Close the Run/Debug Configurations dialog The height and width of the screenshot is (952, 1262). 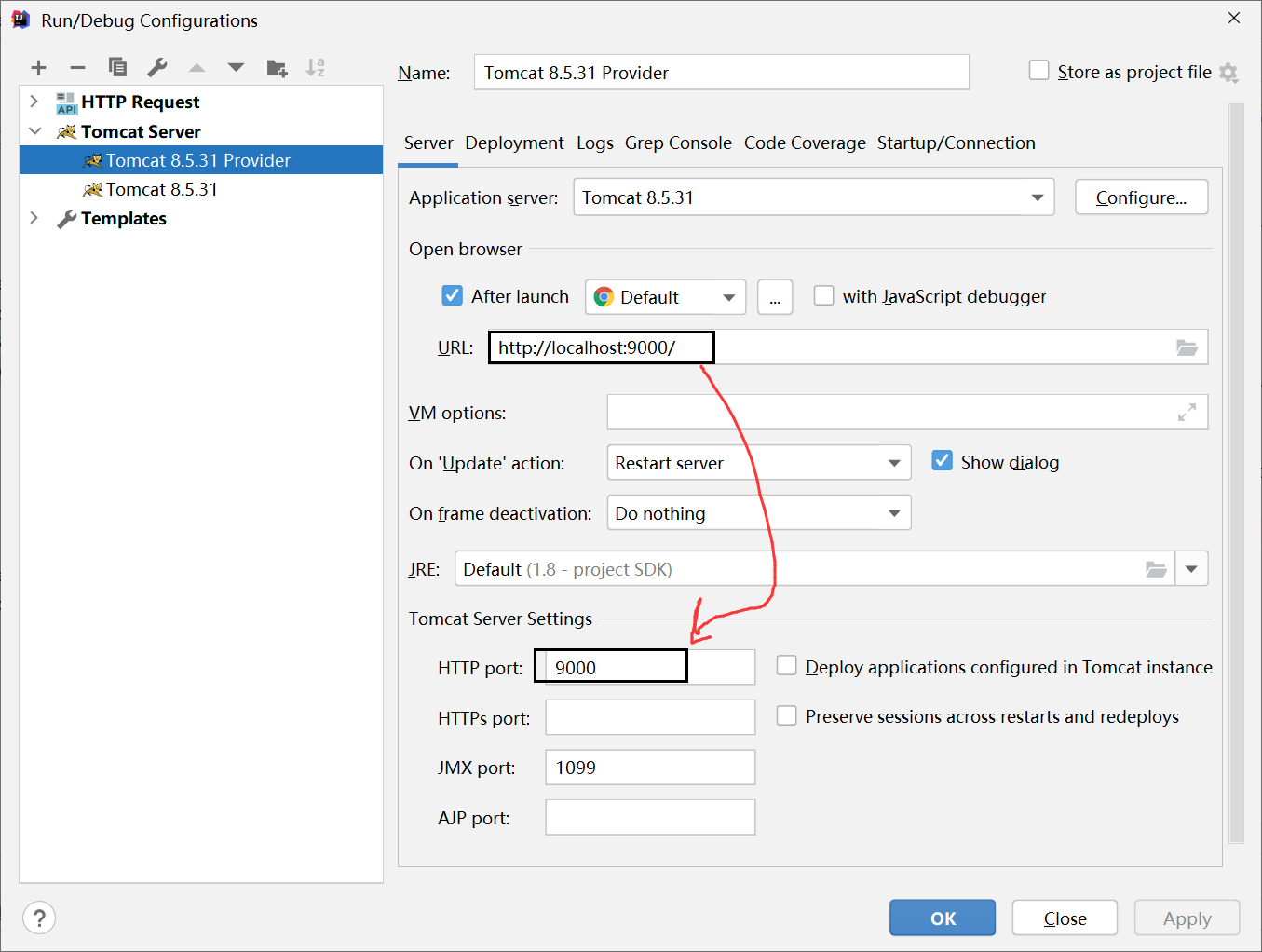[x=1234, y=18]
